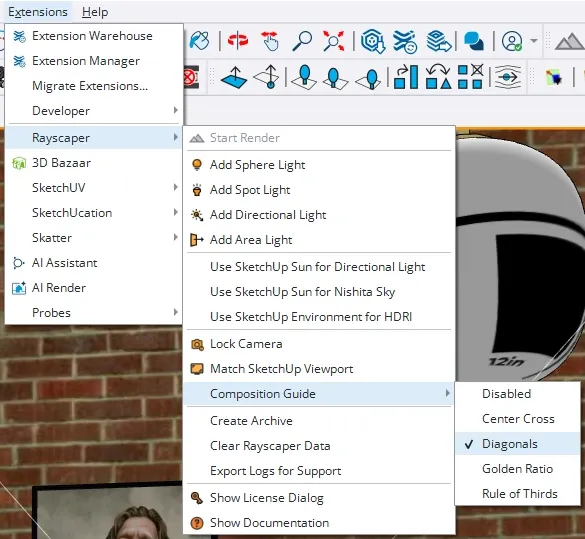The height and width of the screenshot is (539, 585).
Task: Open Extension Warehouse toolbar icon
Action: [x=405, y=41]
